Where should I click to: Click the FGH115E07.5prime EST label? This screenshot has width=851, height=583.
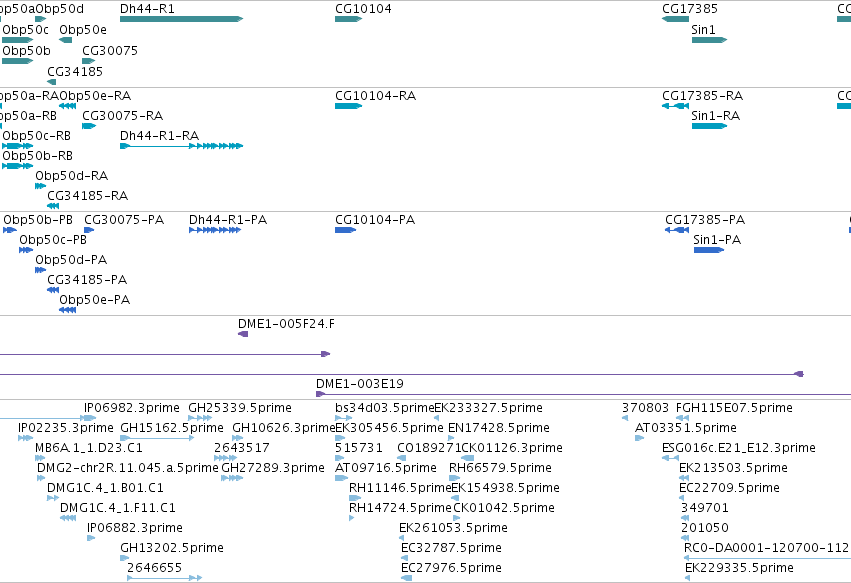point(734,408)
